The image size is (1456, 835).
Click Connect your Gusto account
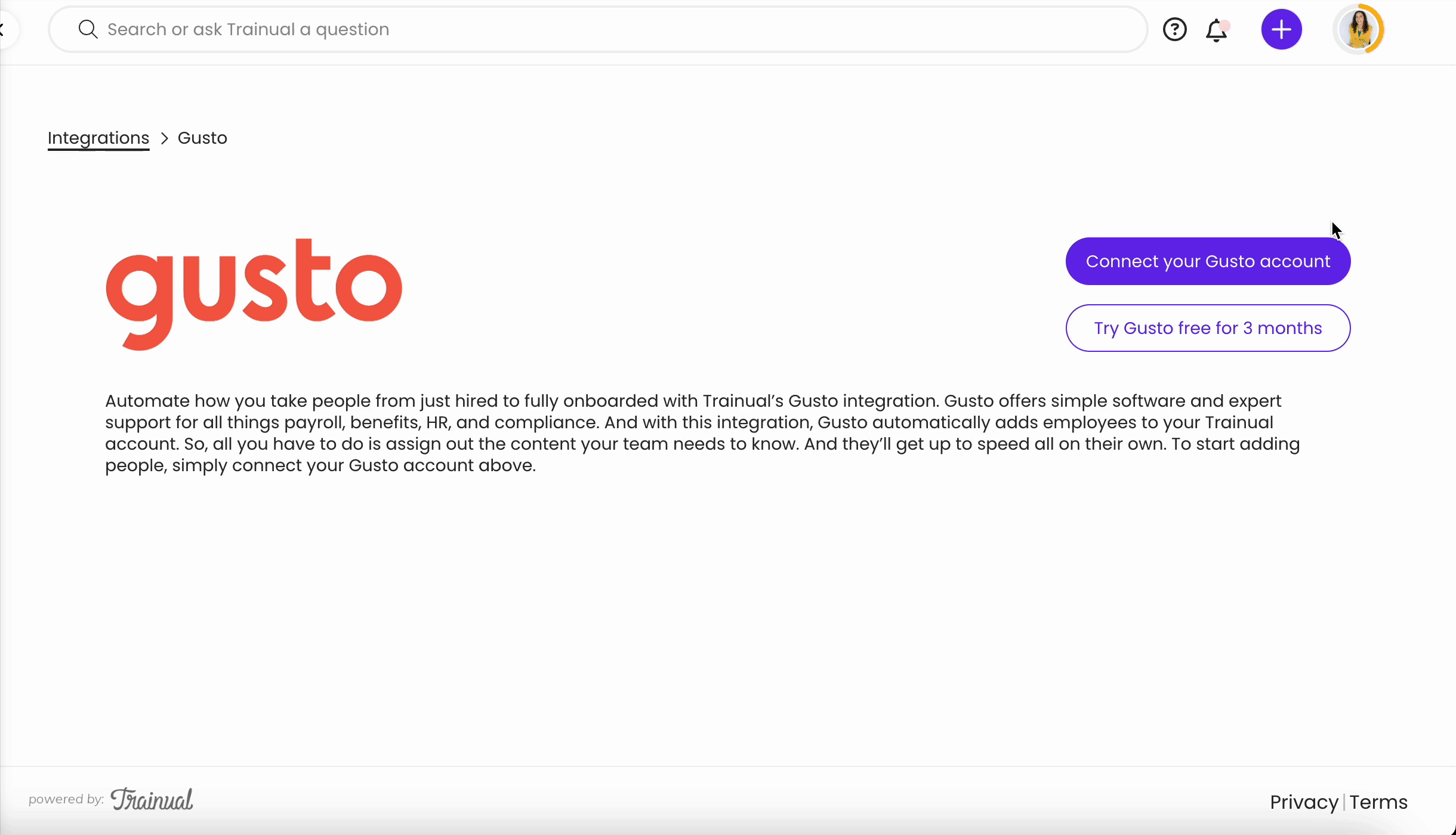pos(1208,261)
